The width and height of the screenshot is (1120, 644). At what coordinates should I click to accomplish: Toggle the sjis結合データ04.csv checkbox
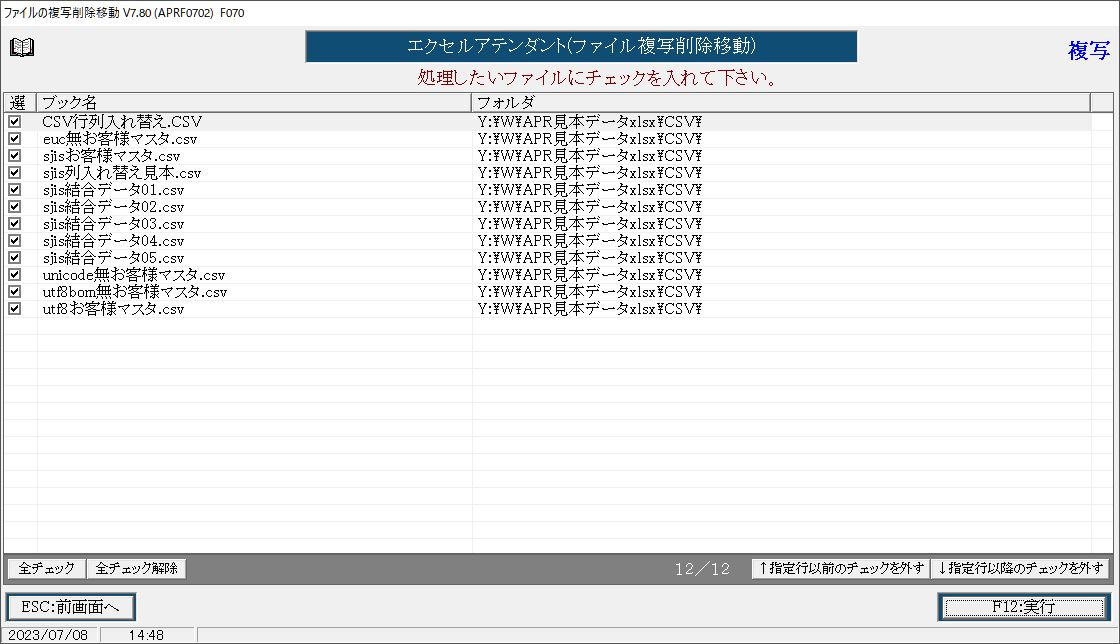[15, 241]
